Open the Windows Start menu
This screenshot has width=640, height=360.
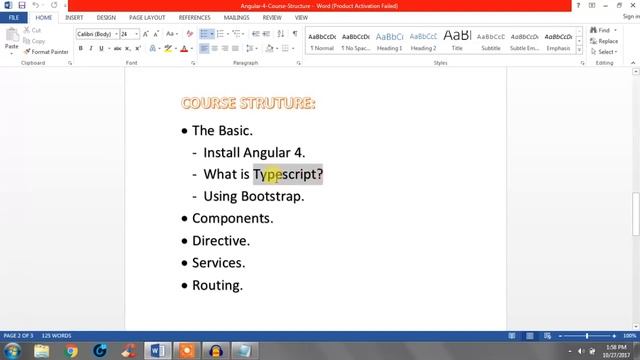click(x=12, y=351)
